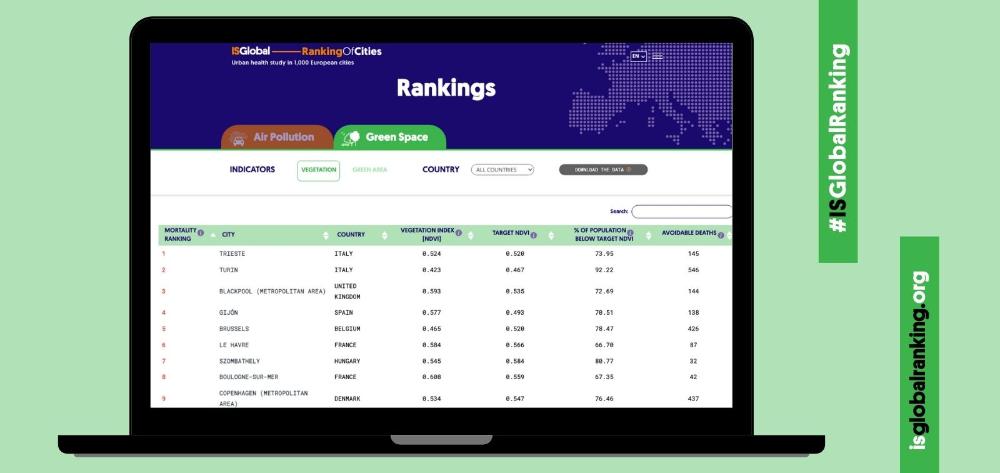Open the All Countries dropdown
1000x473 pixels.
click(x=502, y=170)
